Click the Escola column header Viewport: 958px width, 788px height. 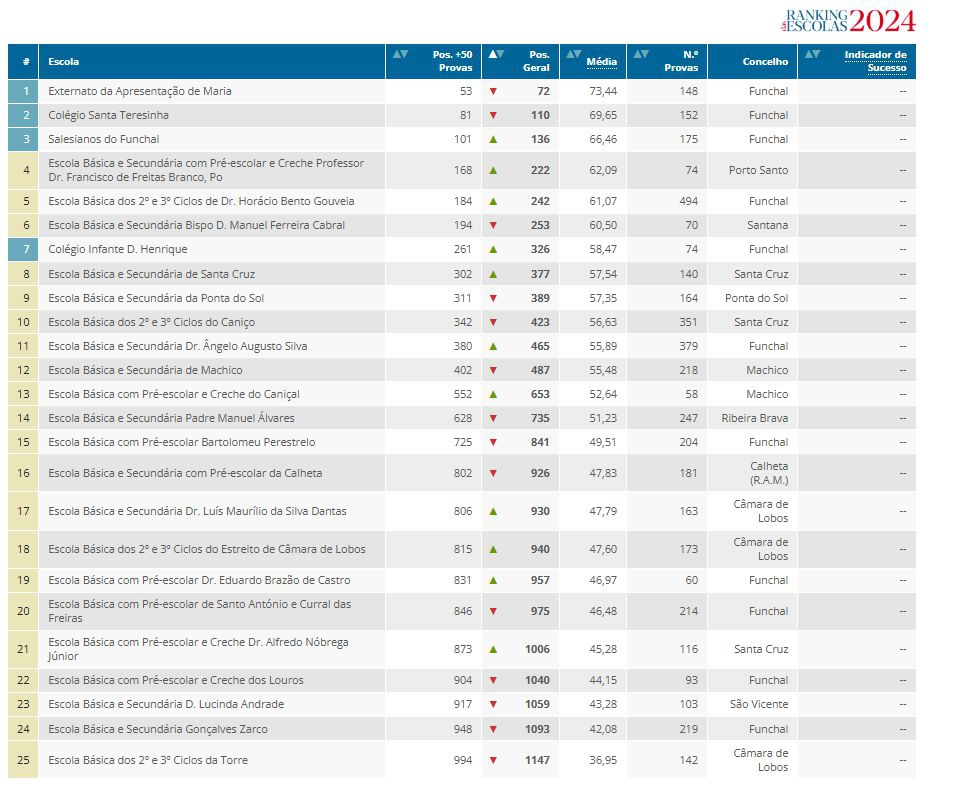[x=64, y=62]
